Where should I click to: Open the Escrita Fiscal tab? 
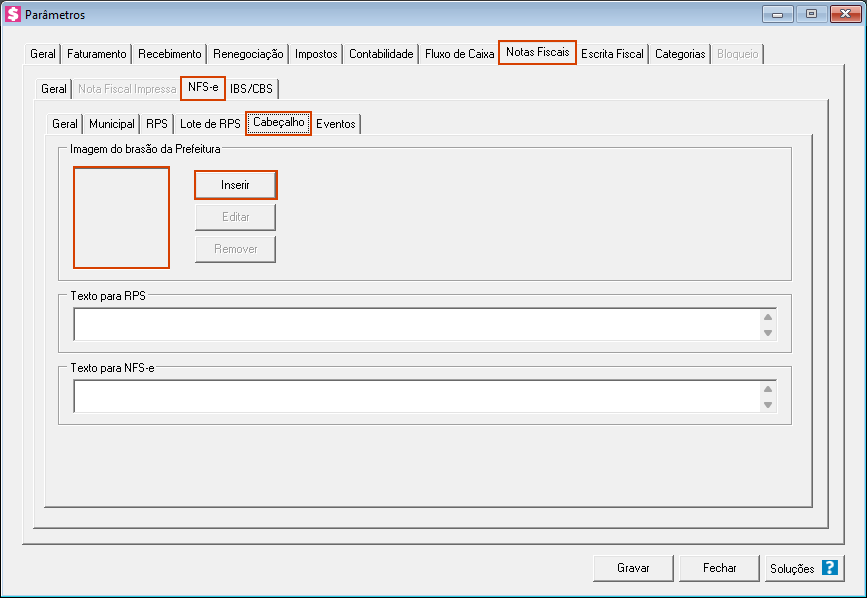pos(612,54)
